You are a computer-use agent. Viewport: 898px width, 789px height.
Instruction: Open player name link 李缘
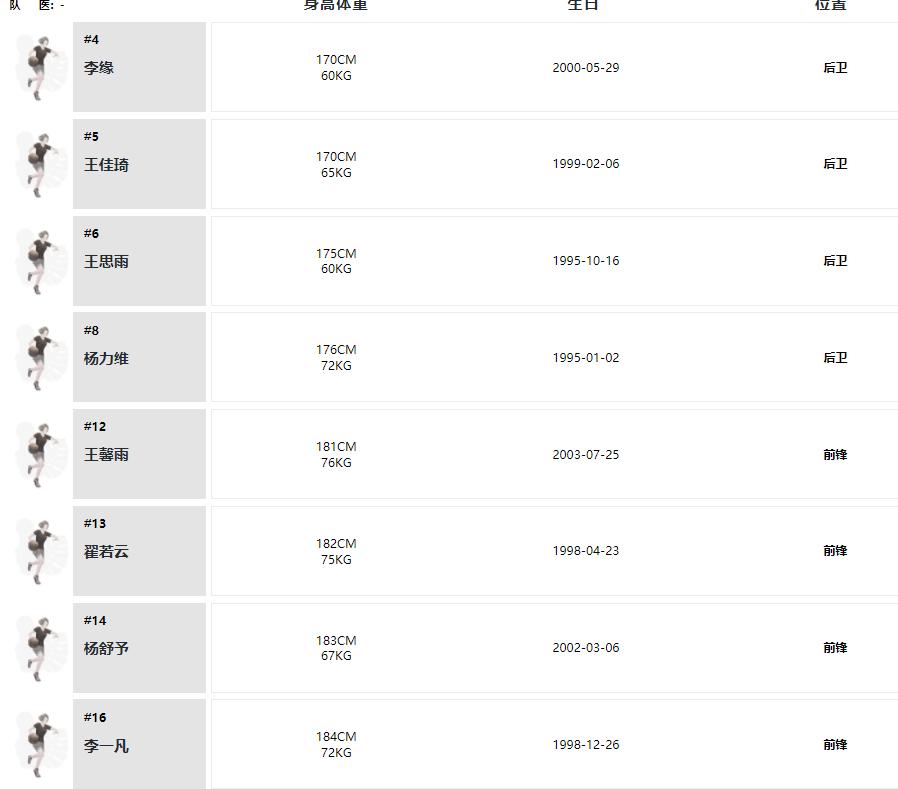pos(99,68)
